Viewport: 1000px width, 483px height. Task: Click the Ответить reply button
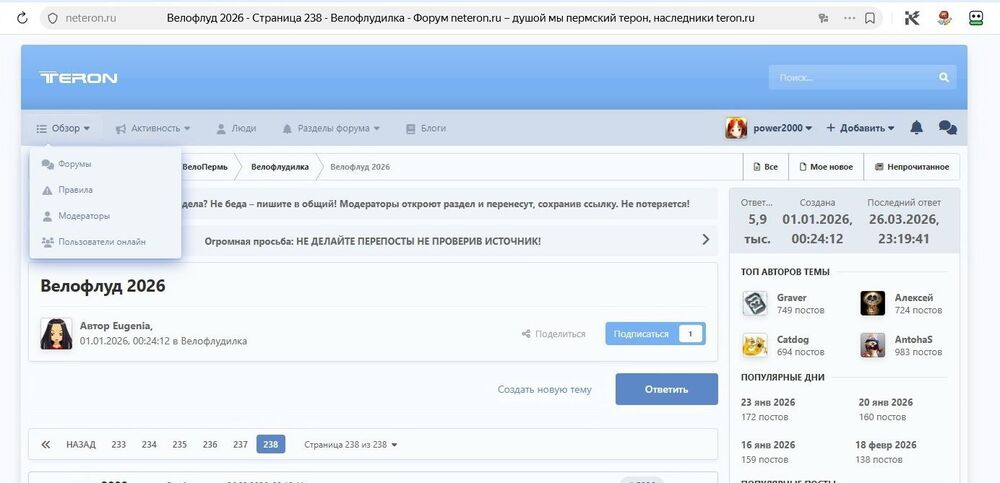(666, 389)
